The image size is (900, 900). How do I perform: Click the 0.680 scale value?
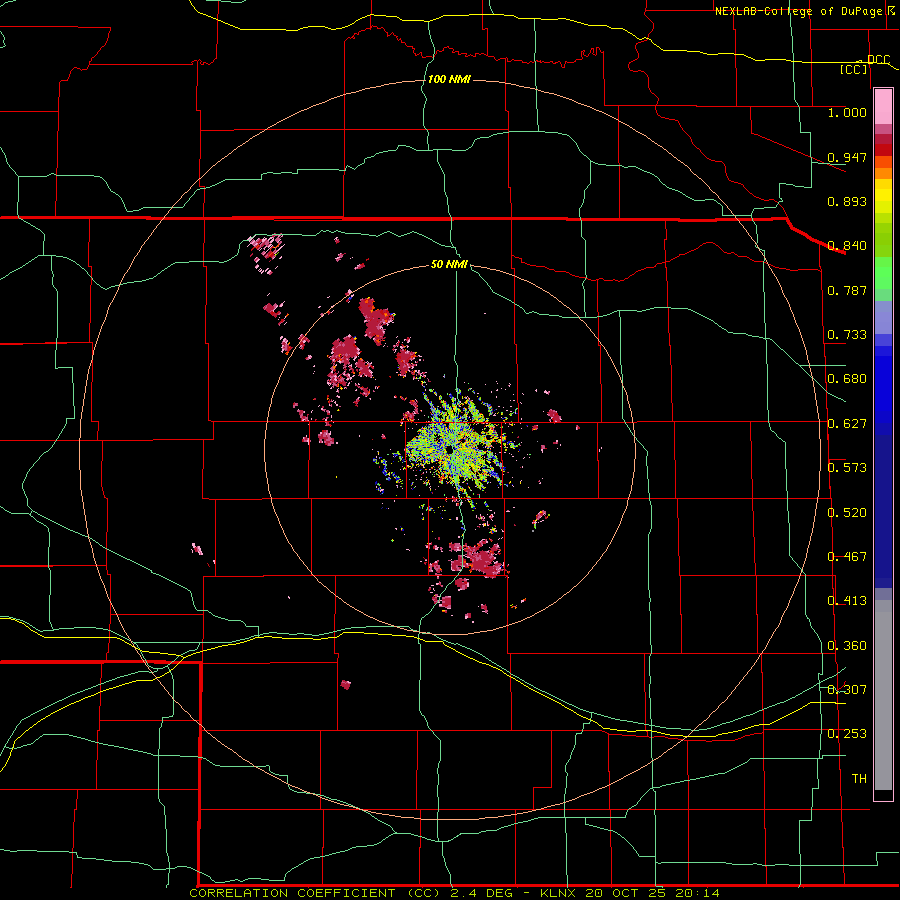pyautogui.click(x=847, y=379)
